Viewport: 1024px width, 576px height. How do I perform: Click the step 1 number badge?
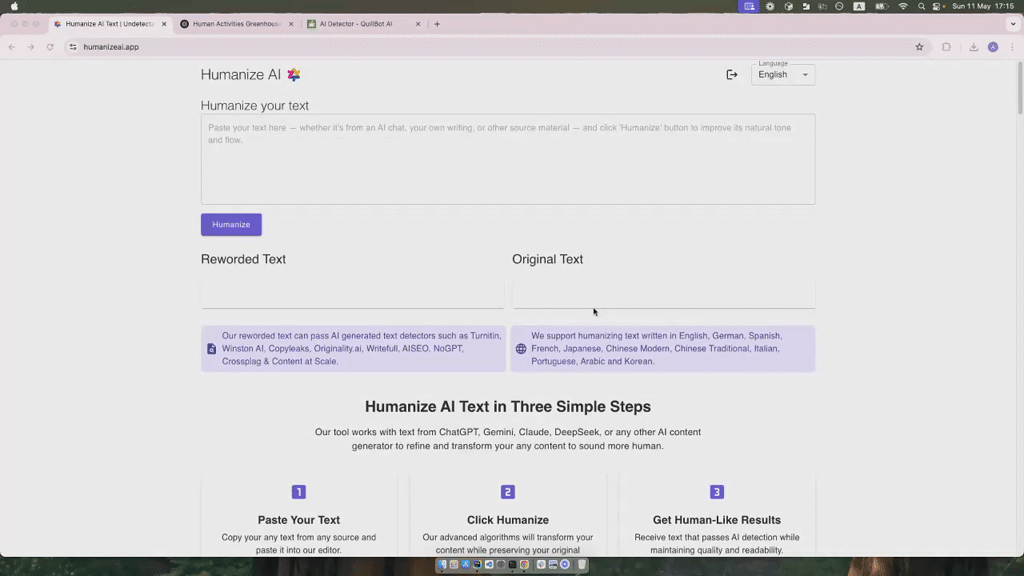298,492
